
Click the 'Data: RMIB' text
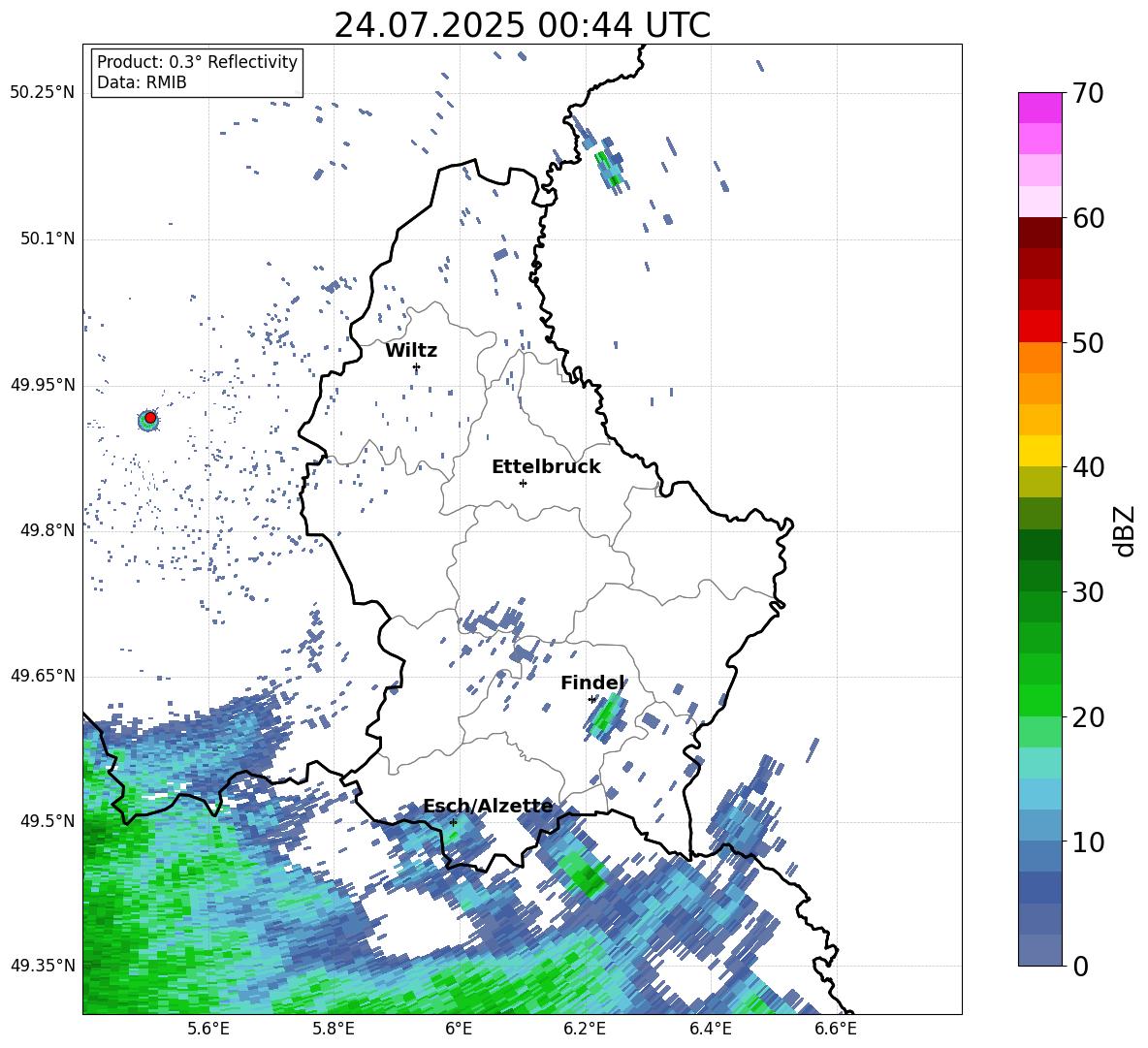click(x=142, y=82)
